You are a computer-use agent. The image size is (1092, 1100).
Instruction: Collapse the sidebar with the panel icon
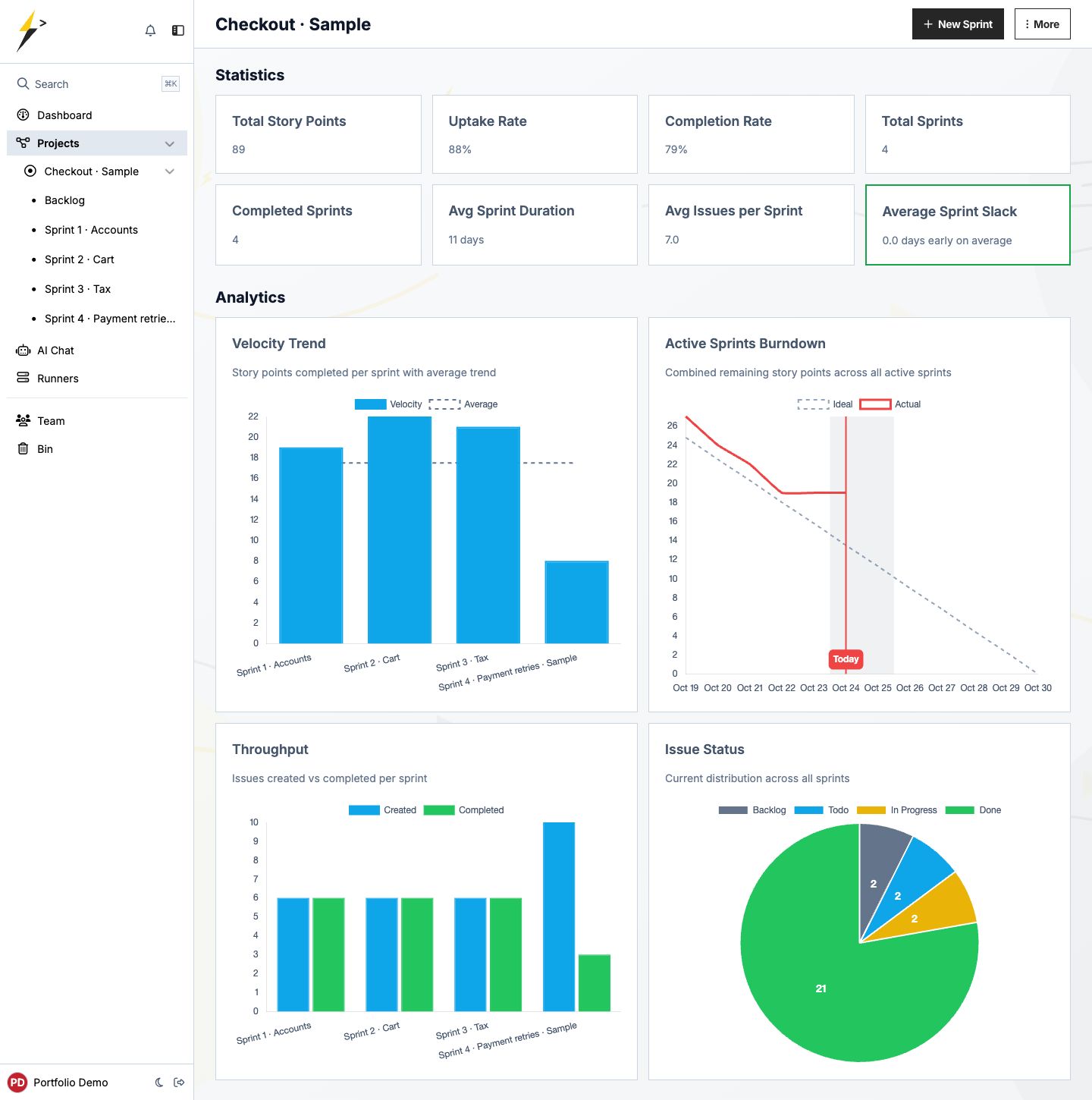tap(178, 30)
